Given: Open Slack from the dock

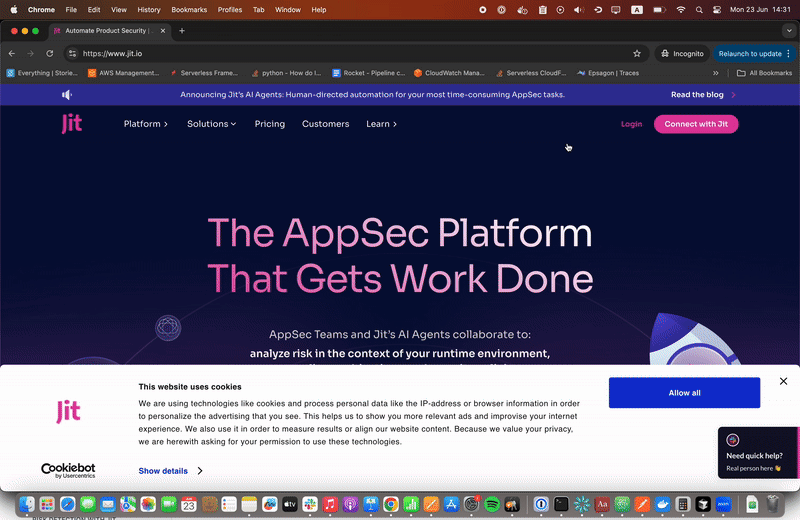Looking at the screenshot, I should coord(310,504).
